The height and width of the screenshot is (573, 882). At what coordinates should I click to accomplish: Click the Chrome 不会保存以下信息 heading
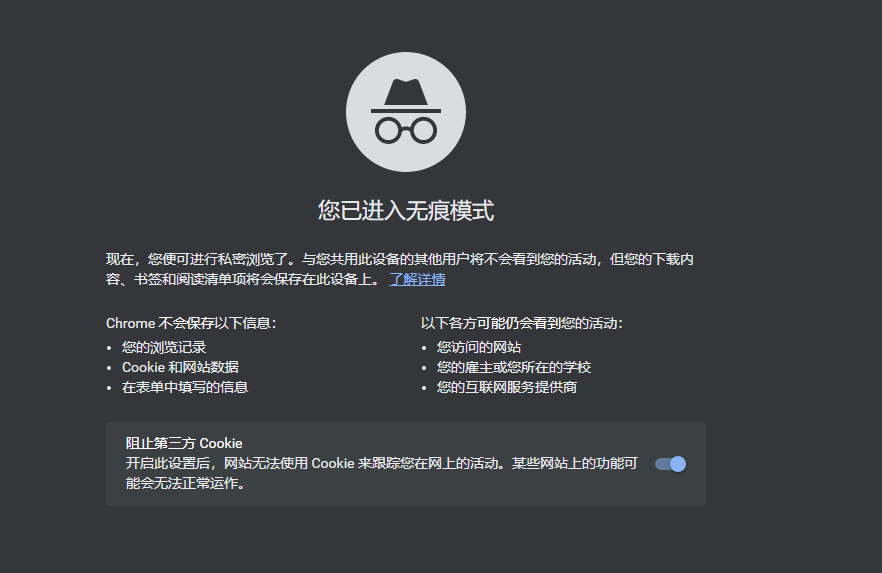[191, 323]
